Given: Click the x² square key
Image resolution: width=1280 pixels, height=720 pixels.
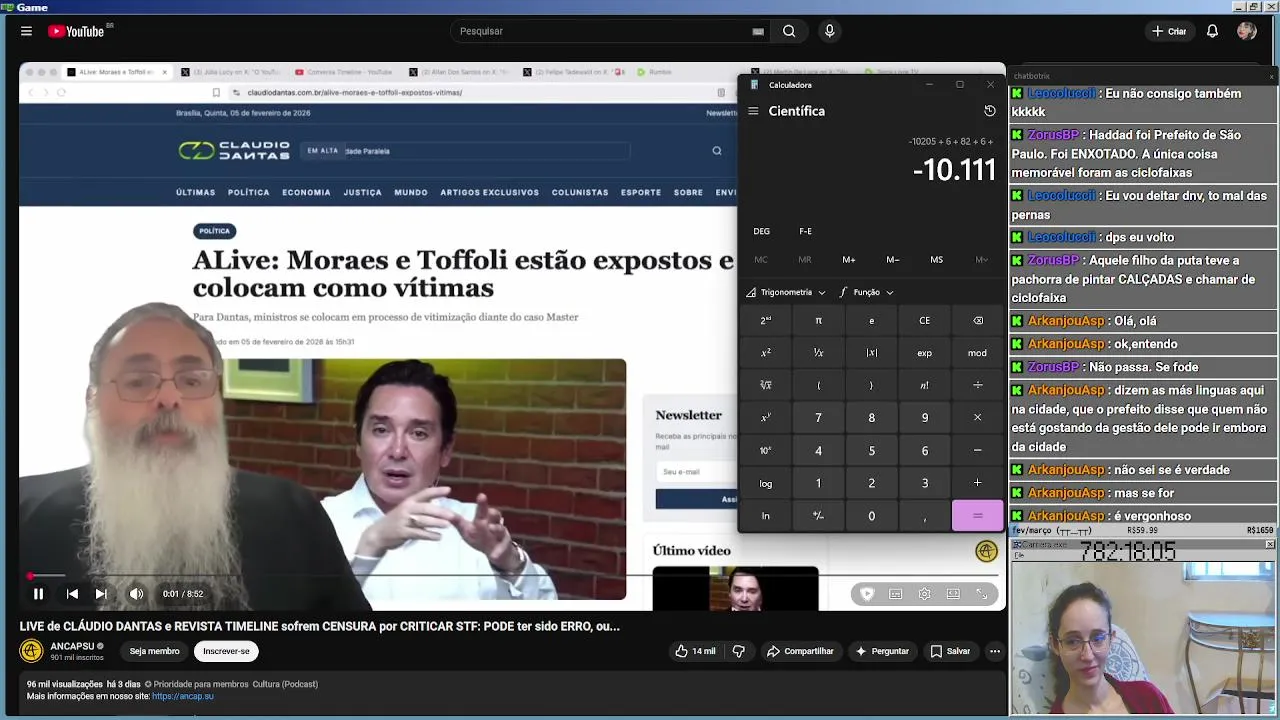Looking at the screenshot, I should (x=765, y=353).
